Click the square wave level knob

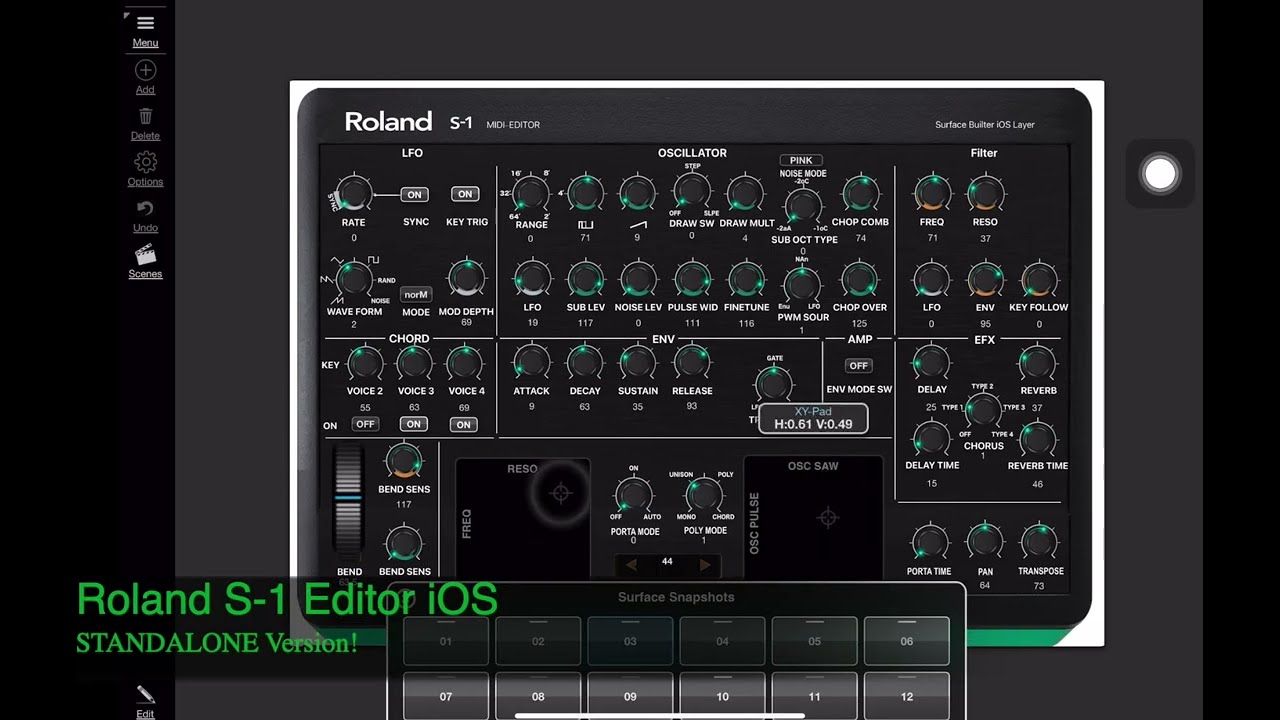585,193
